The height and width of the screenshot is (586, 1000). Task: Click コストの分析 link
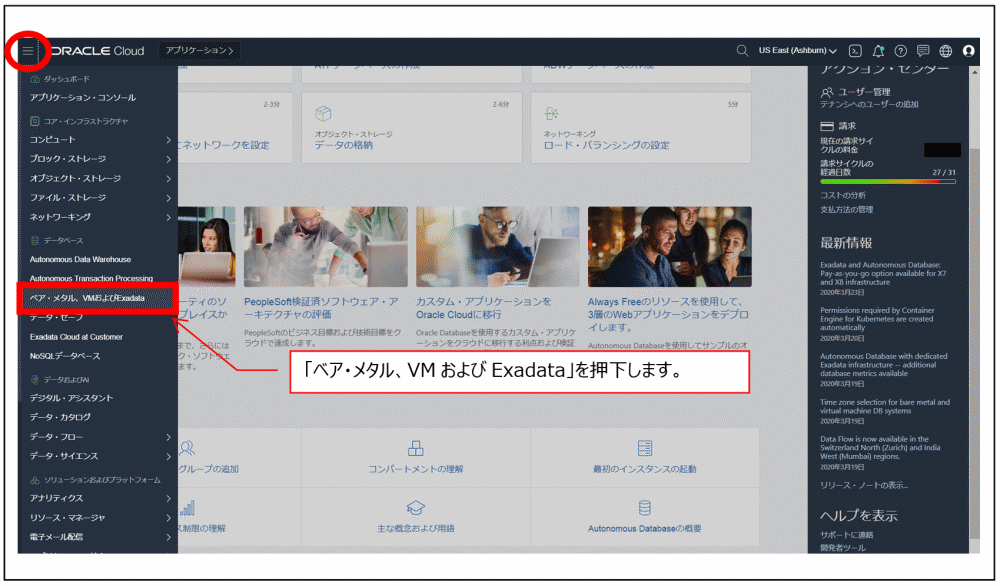point(842,195)
